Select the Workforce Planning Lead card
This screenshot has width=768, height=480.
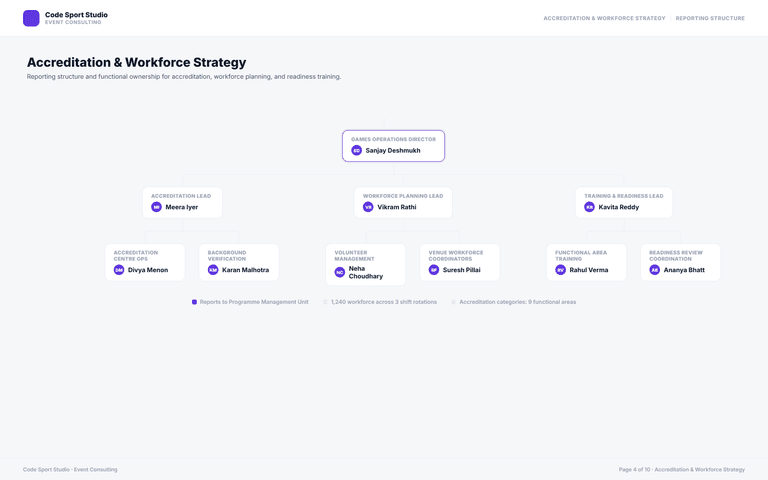click(x=403, y=202)
